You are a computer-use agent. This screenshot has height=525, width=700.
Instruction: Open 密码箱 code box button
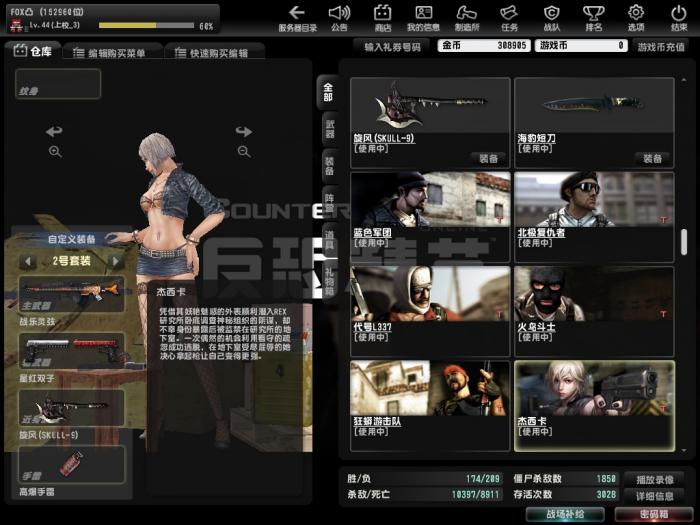point(654,514)
